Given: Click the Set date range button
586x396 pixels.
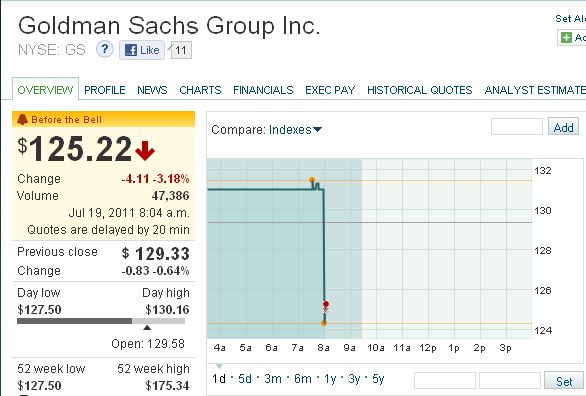Looking at the screenshot, I should tap(564, 381).
